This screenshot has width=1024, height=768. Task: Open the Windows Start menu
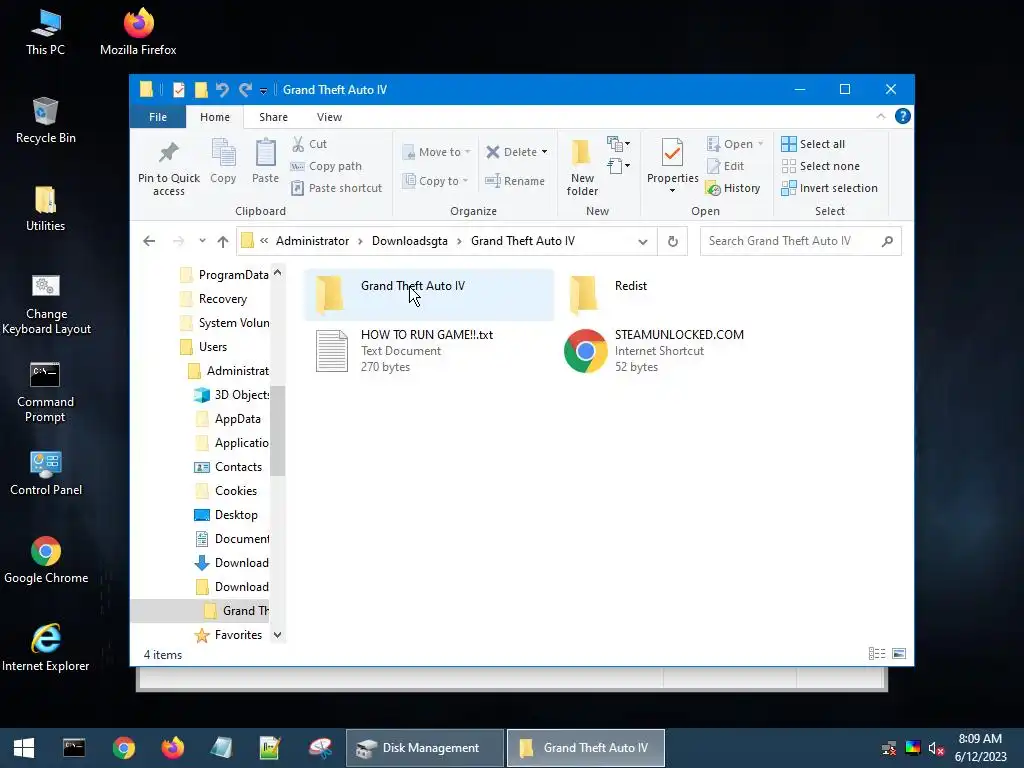[x=24, y=748]
